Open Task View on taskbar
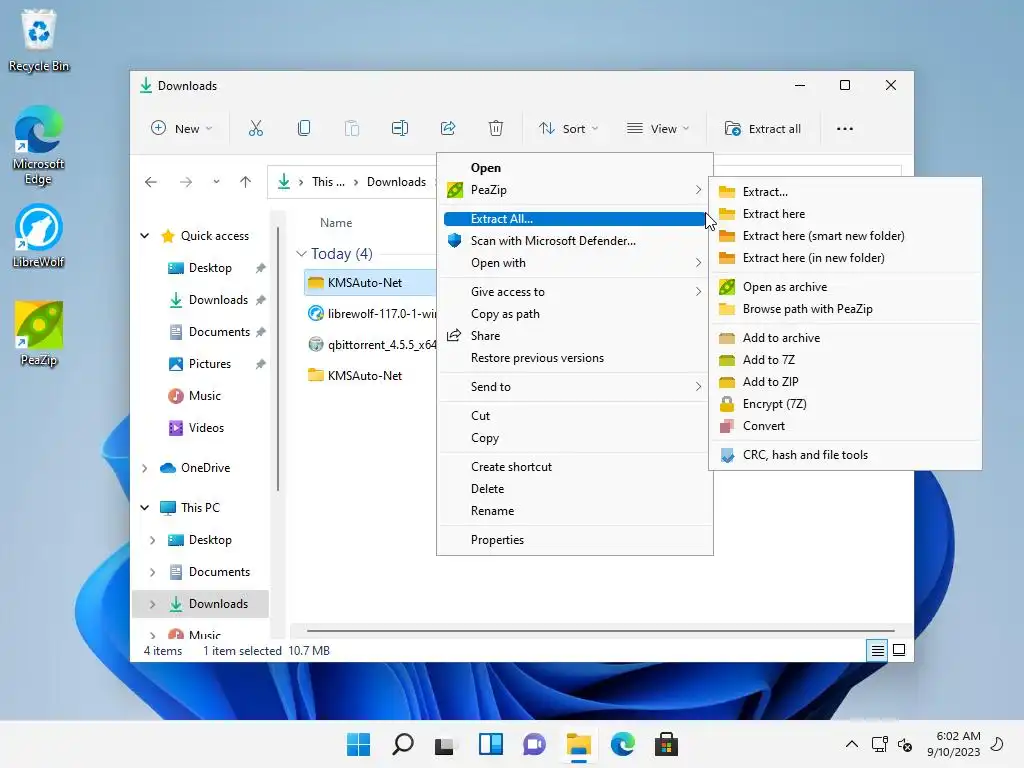The height and width of the screenshot is (768, 1024). (x=445, y=744)
